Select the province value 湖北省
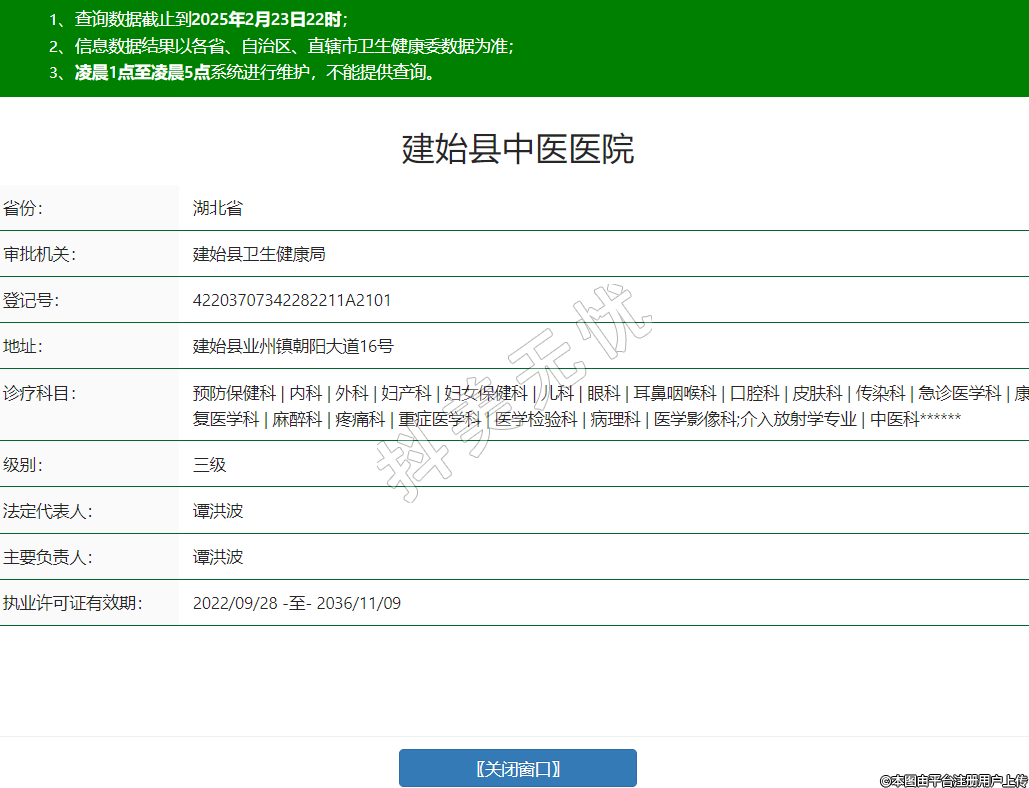 (218, 208)
